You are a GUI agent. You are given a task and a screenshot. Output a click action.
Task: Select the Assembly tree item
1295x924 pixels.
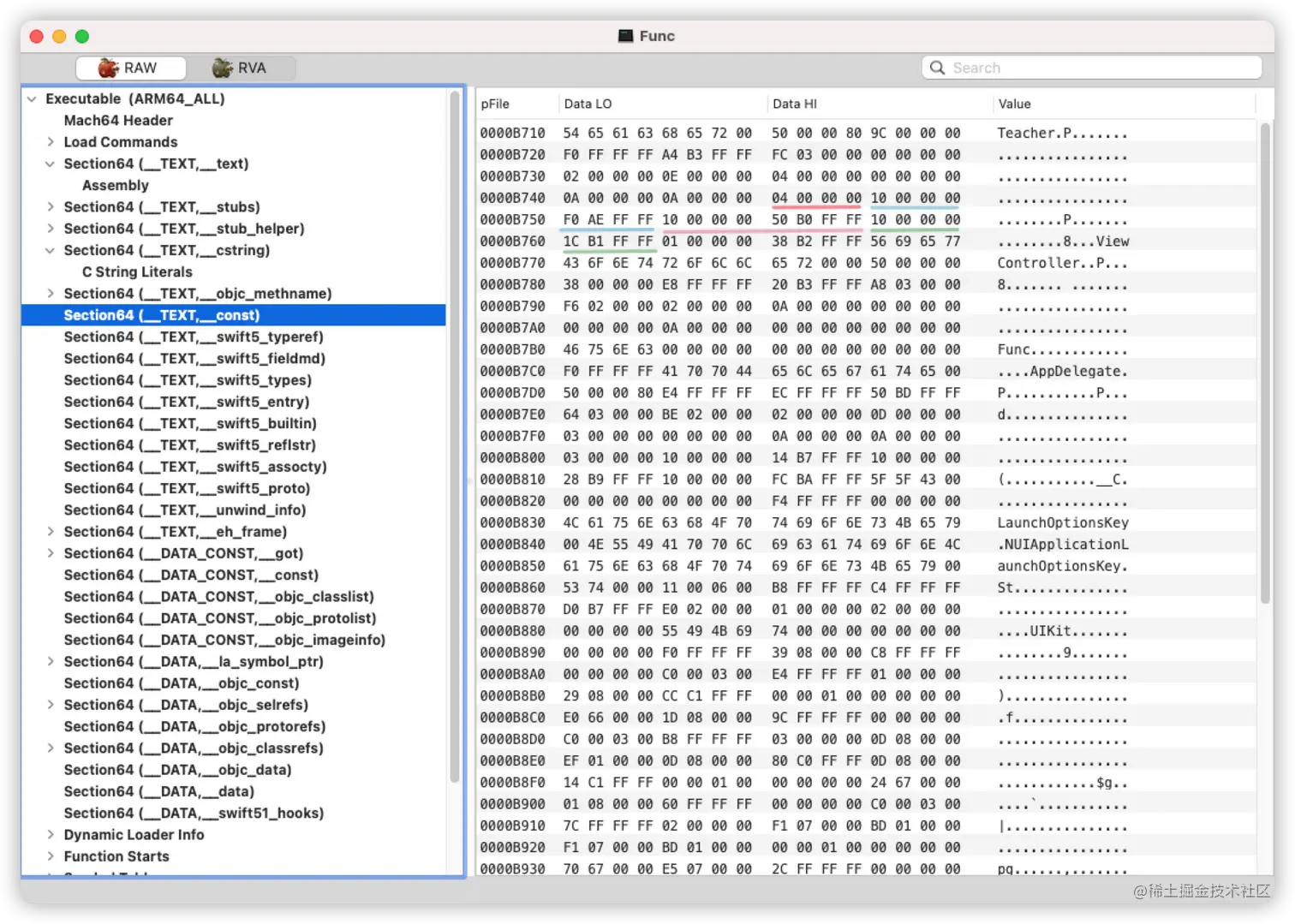coord(116,186)
